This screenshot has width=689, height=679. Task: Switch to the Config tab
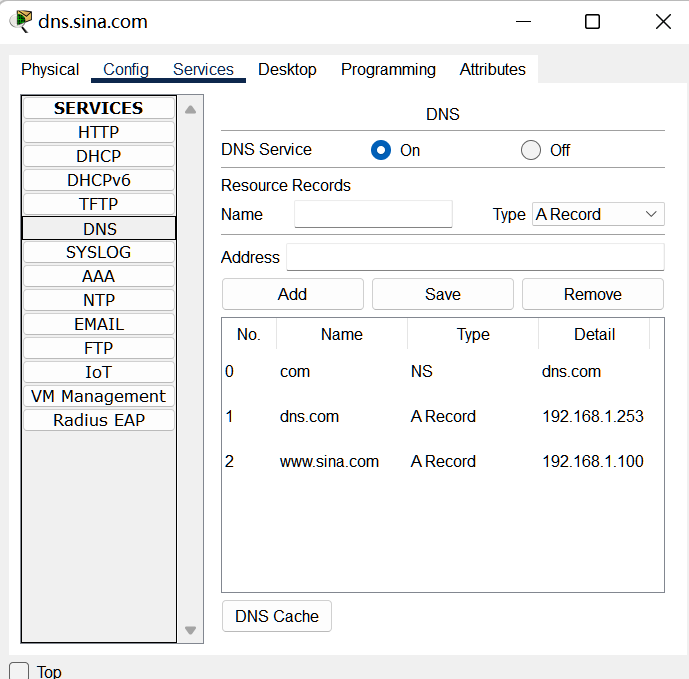tap(126, 69)
